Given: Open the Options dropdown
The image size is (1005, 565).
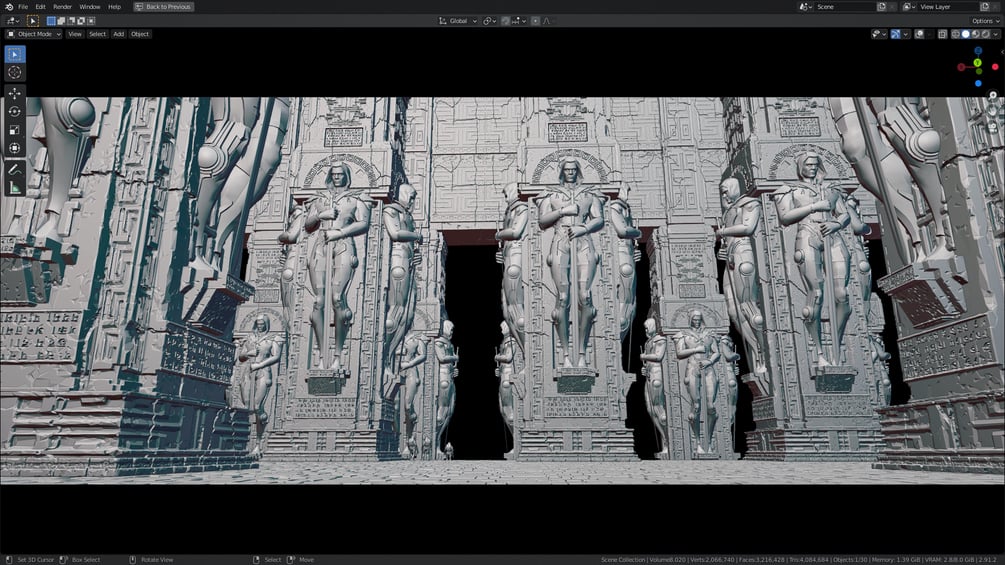Looking at the screenshot, I should click(985, 21).
